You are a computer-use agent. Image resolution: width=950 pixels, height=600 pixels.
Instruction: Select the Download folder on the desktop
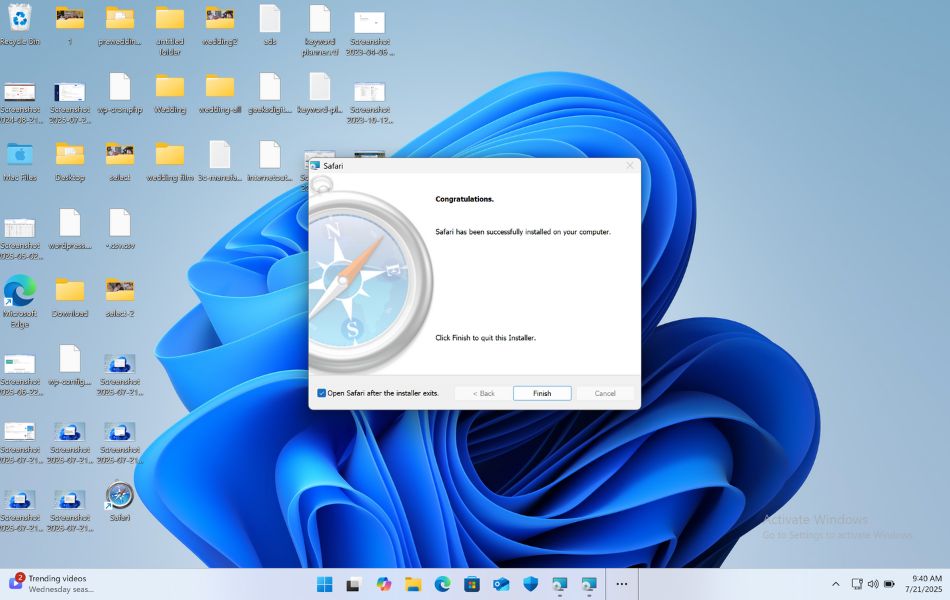coord(70,291)
